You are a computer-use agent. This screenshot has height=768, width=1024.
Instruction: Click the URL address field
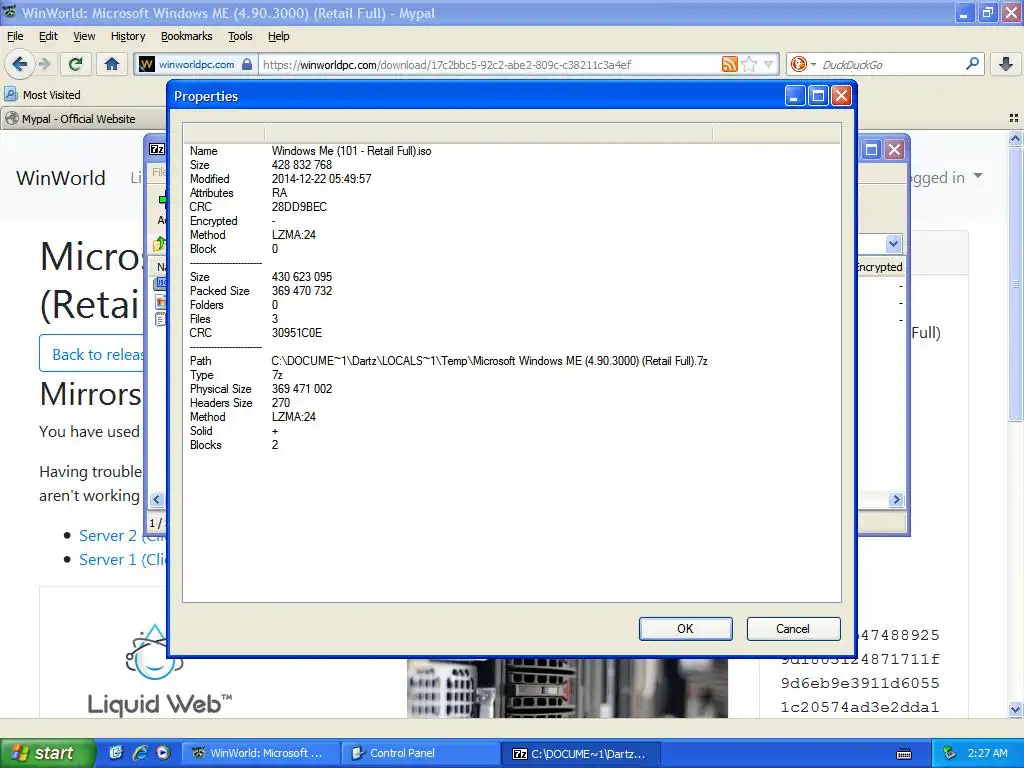click(x=490, y=64)
